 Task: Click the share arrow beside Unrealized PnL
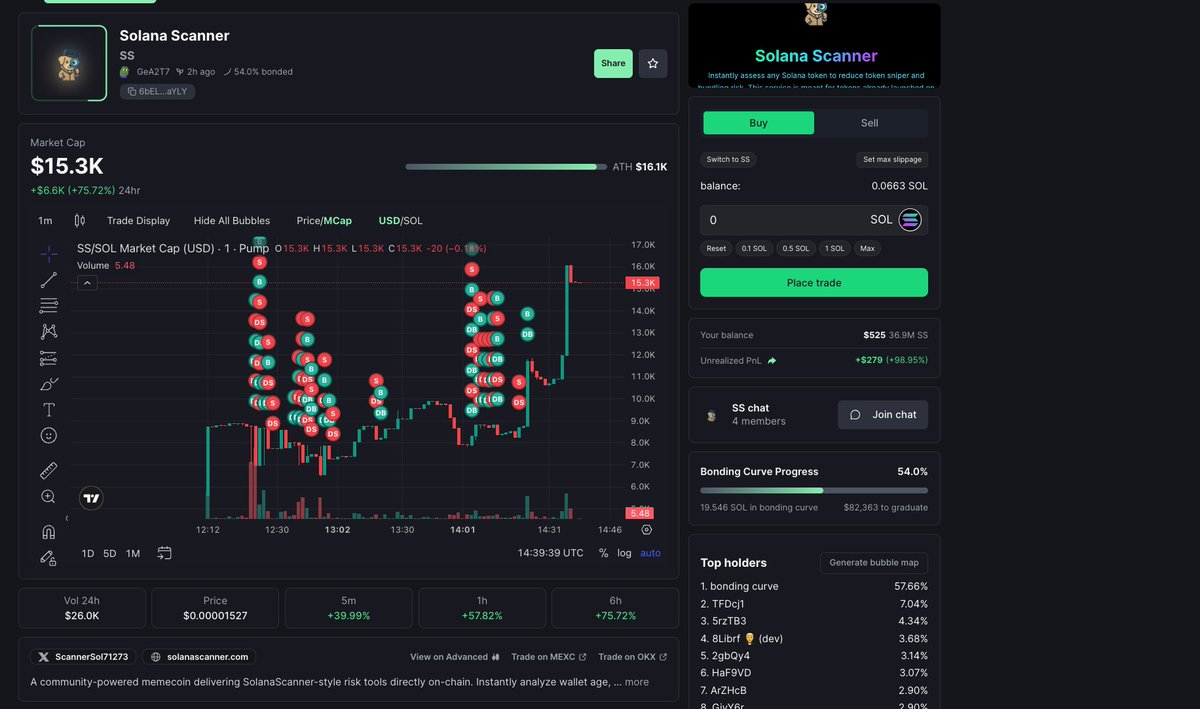(x=772, y=360)
